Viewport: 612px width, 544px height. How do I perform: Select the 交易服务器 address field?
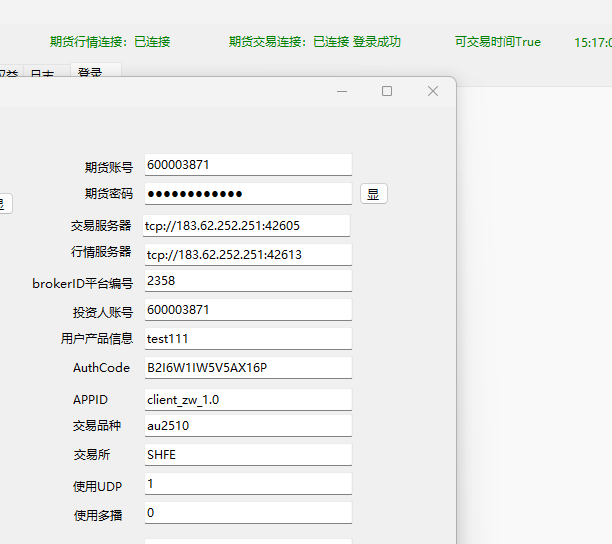point(248,226)
